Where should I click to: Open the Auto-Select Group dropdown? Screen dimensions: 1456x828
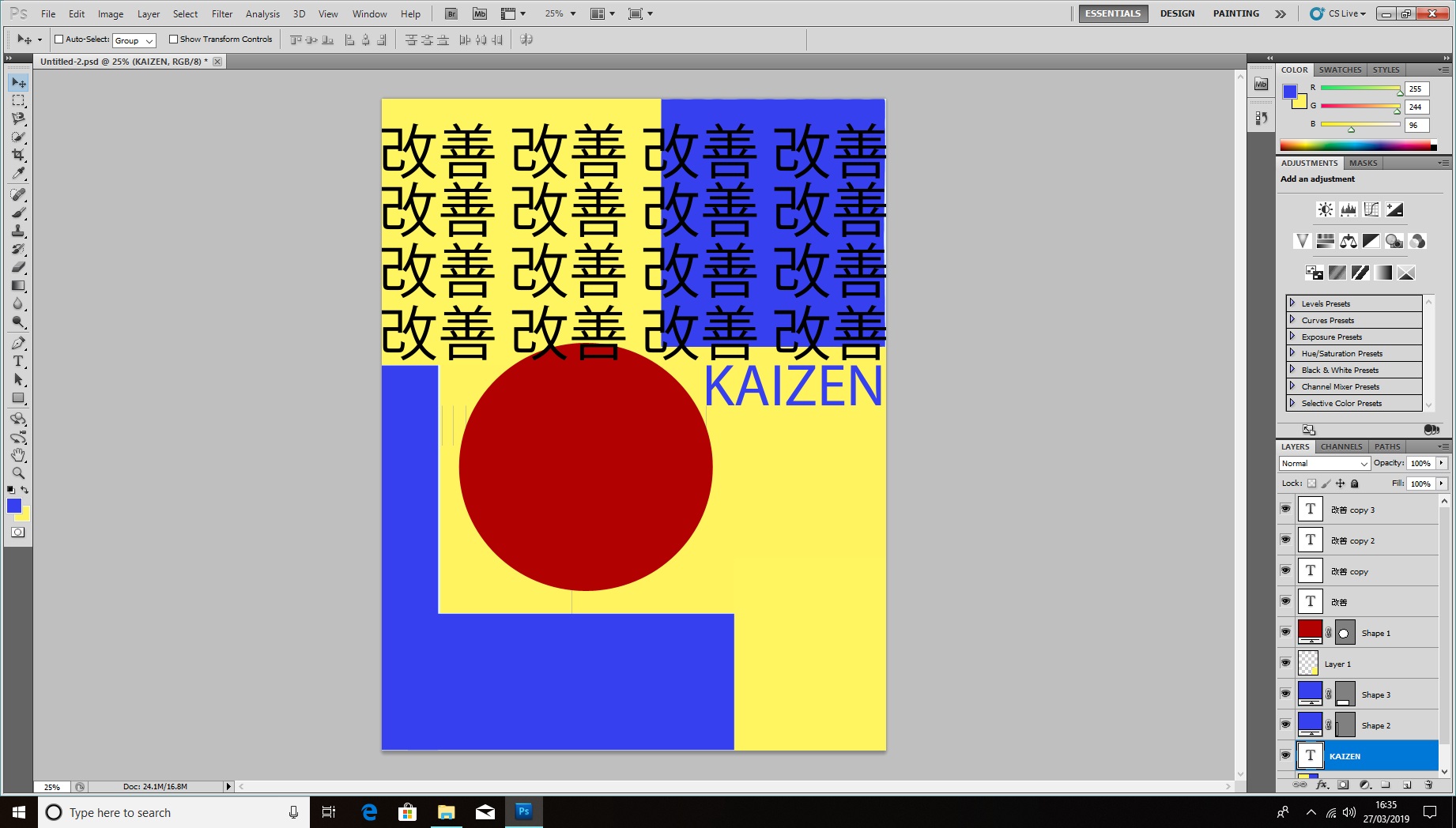134,40
